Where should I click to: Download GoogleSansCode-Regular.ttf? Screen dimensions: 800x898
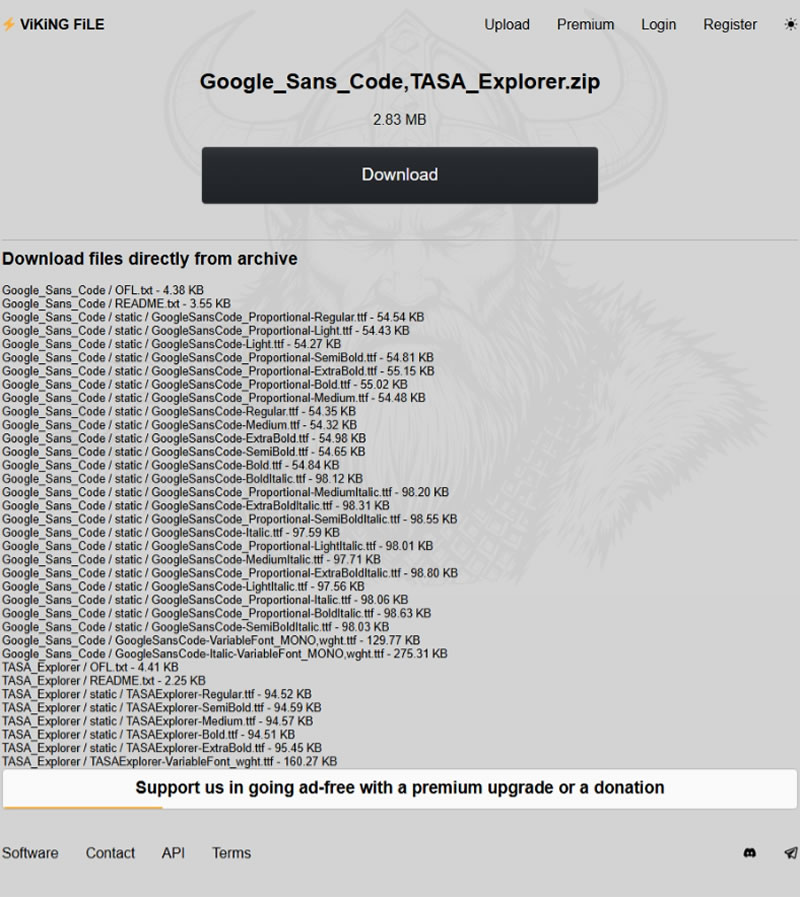click(x=179, y=411)
